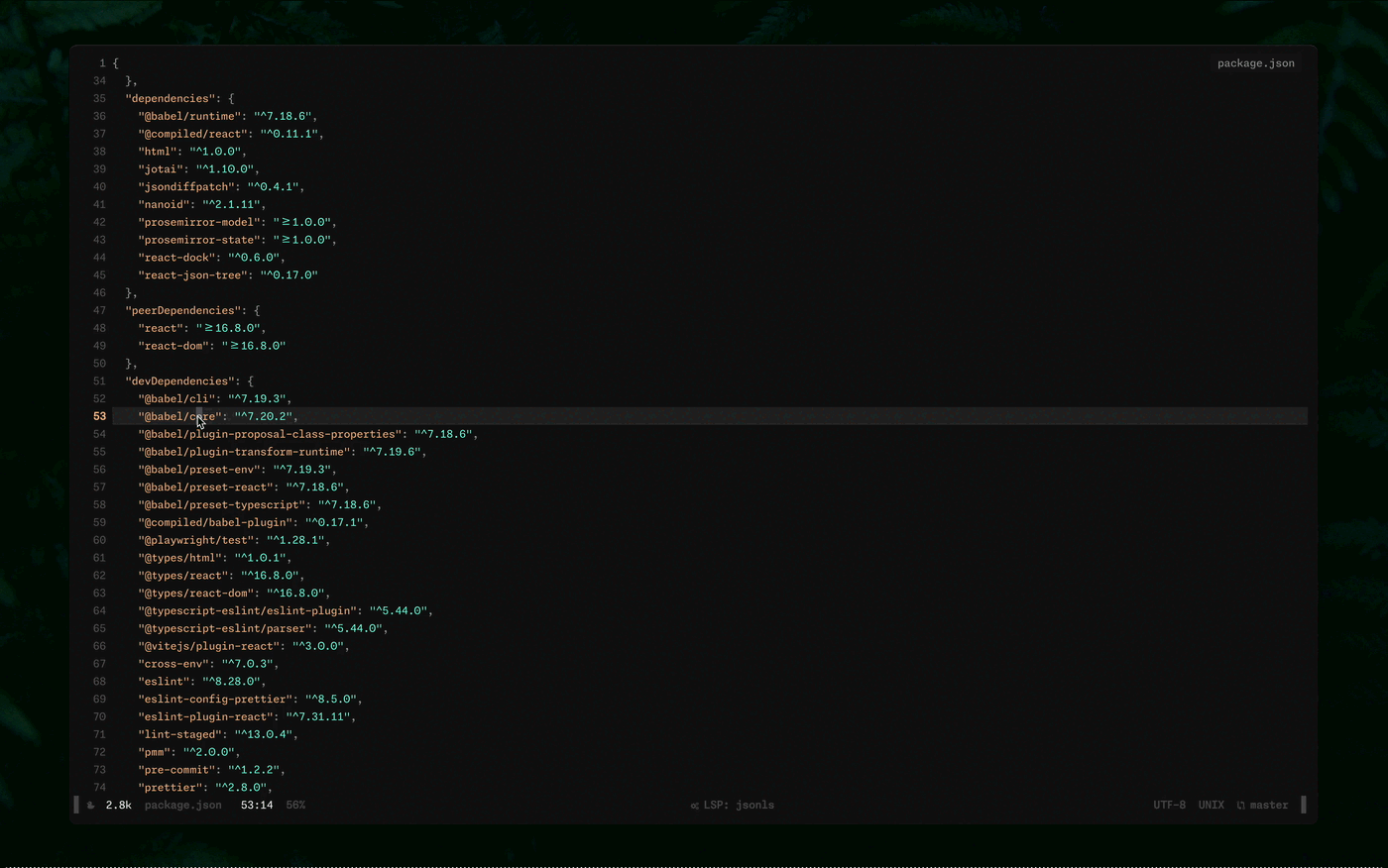
Task: Click the "@babel/plugin-proposal-class-properties" key
Action: pyautogui.click(x=268, y=435)
